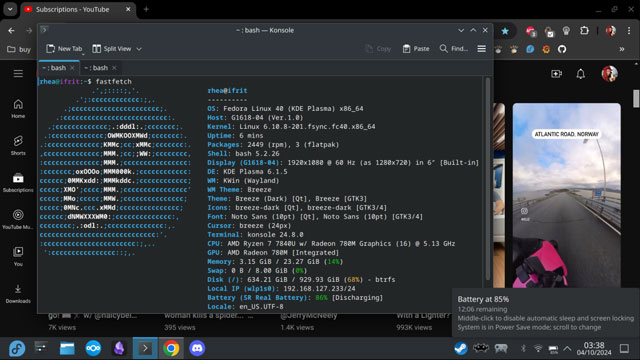
Task: Click the system settings taskbar icon
Action: (41, 348)
